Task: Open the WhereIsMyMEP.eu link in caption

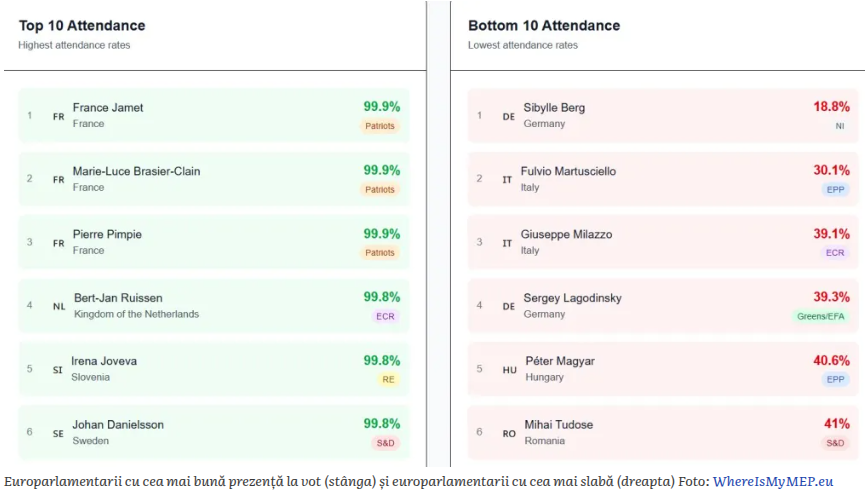Action: pyautogui.click(x=773, y=481)
